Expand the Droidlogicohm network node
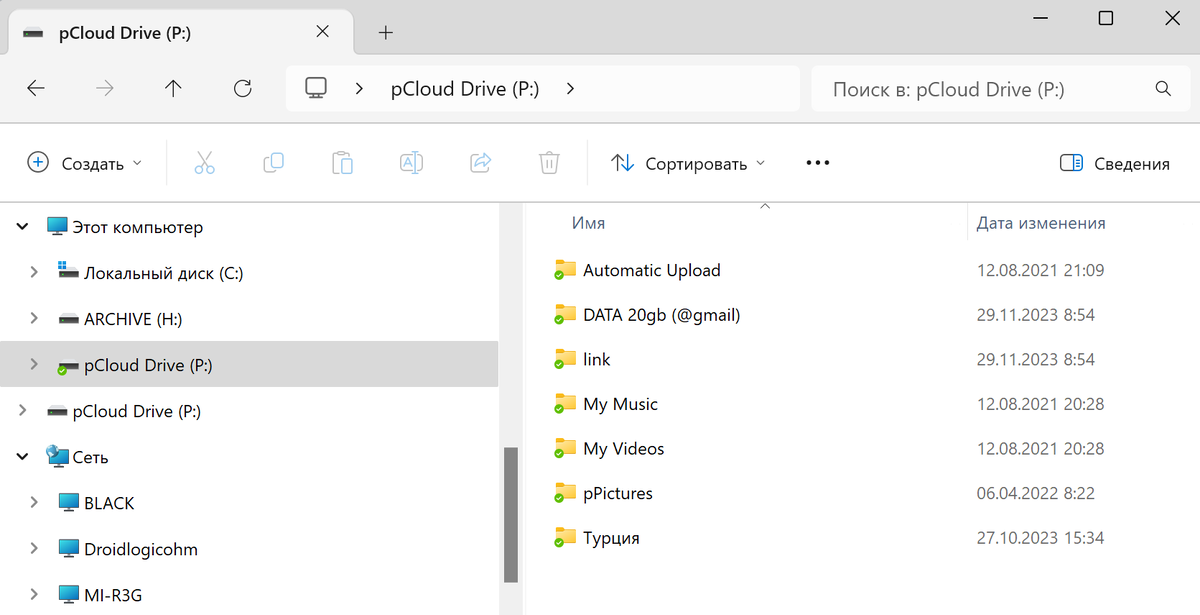 (x=34, y=549)
